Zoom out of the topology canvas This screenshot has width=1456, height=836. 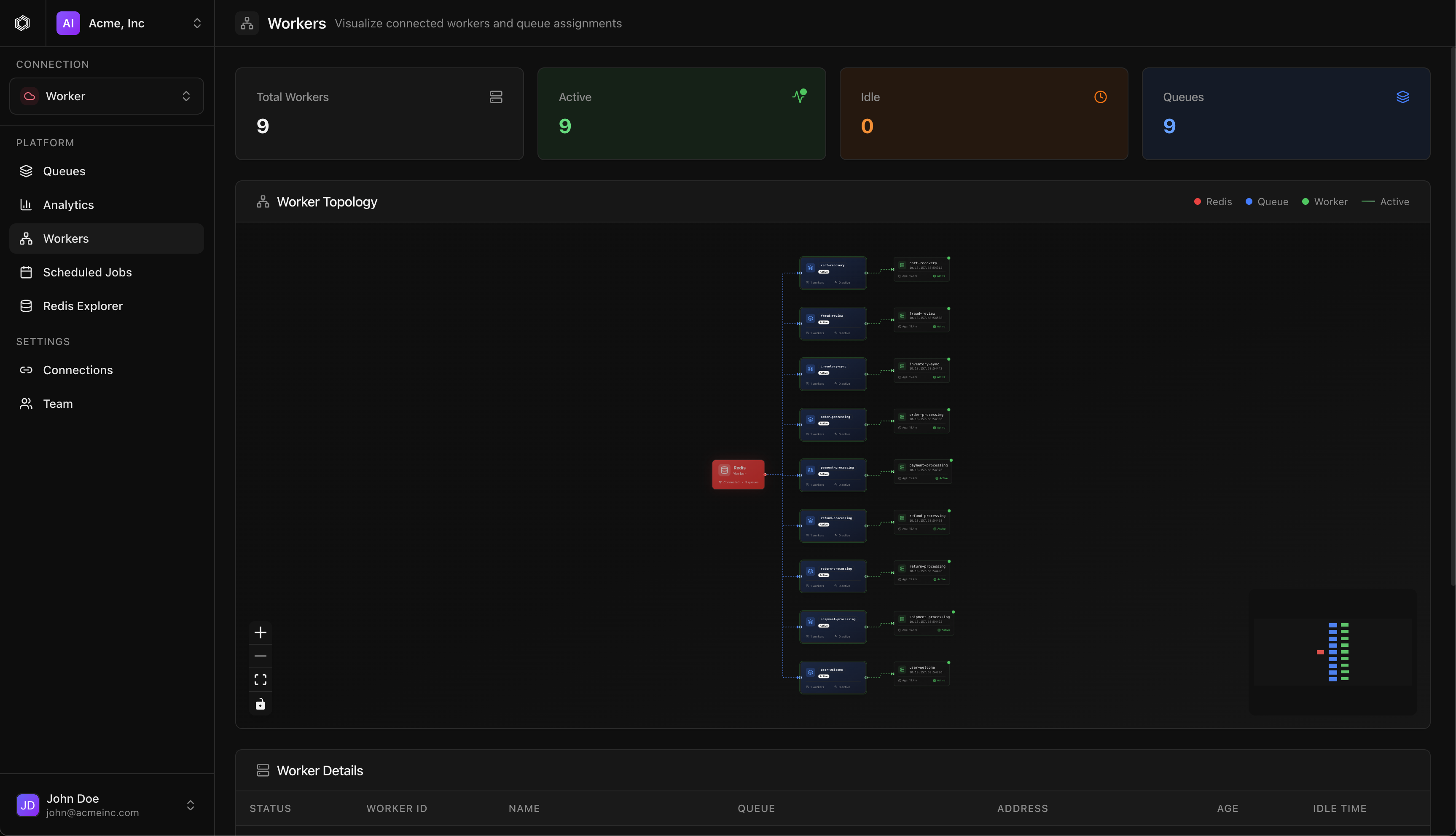click(x=260, y=656)
